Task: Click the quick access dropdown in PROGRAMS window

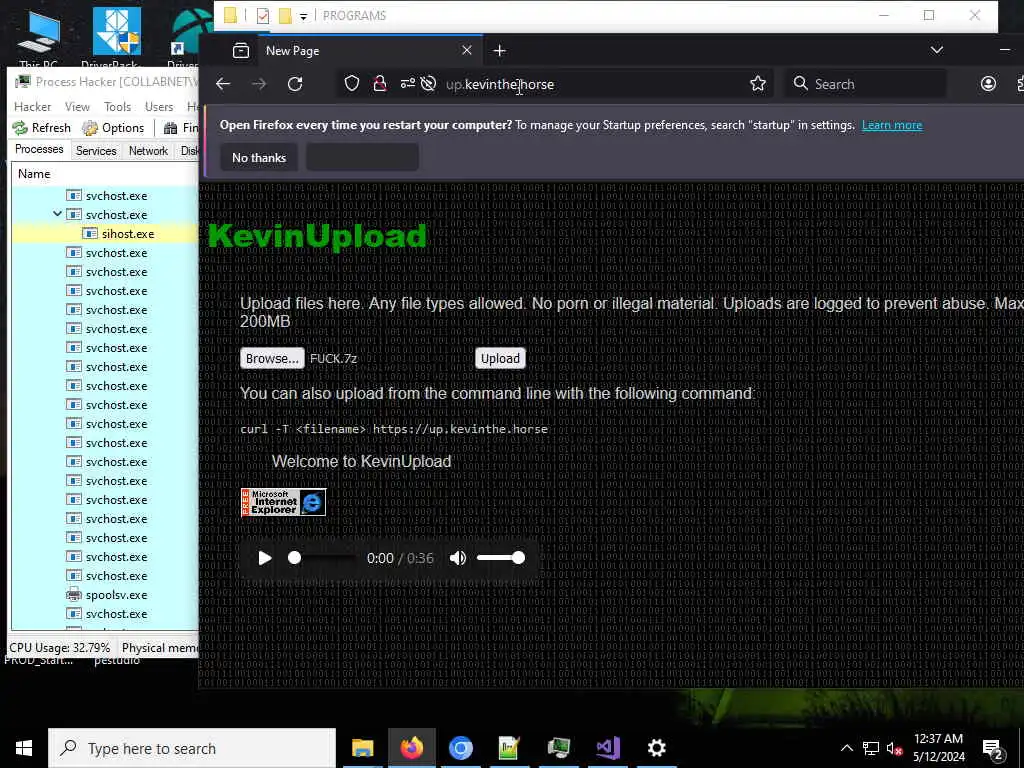Action: [x=304, y=16]
